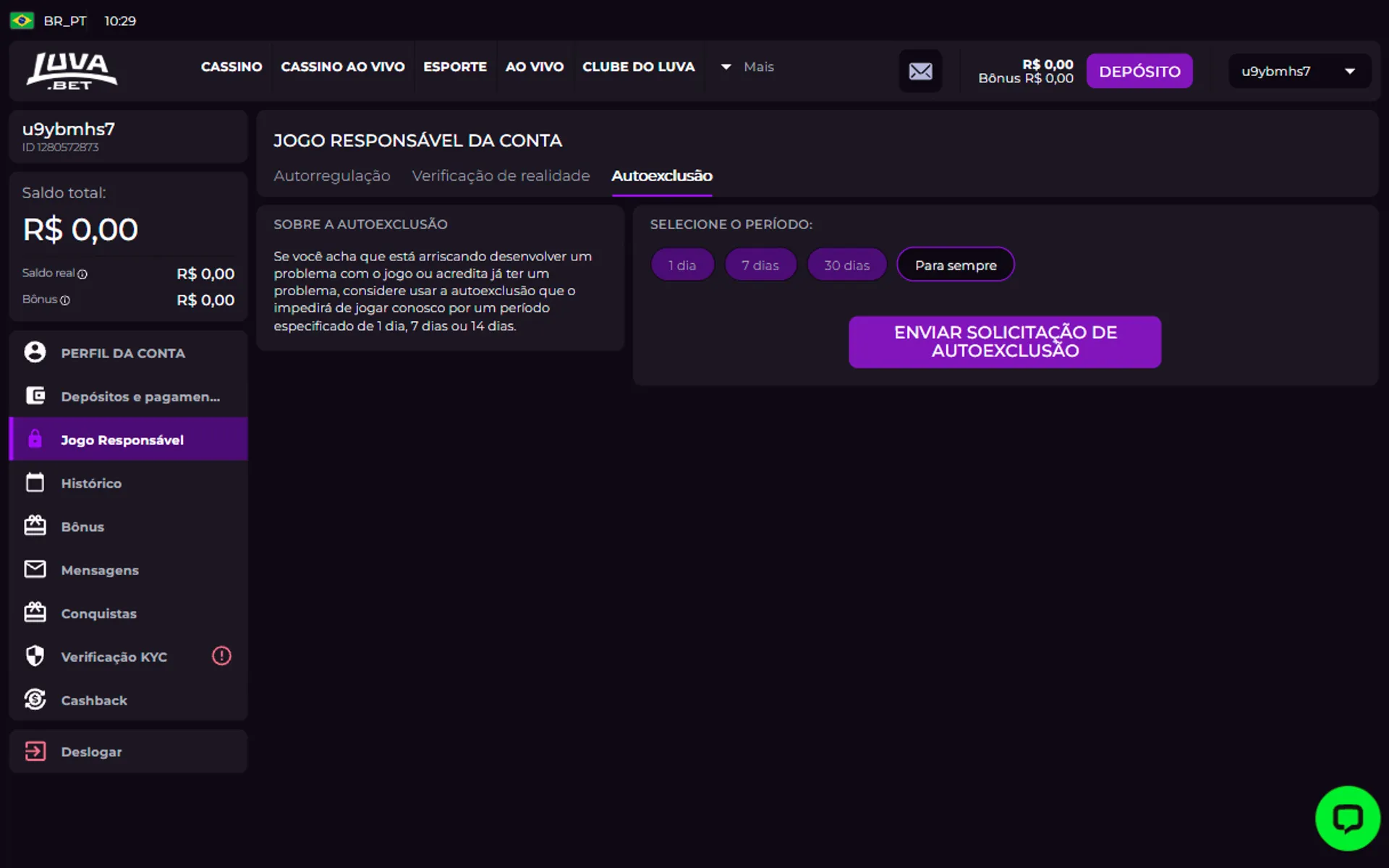Open the Bônus gift icon

[x=35, y=526]
